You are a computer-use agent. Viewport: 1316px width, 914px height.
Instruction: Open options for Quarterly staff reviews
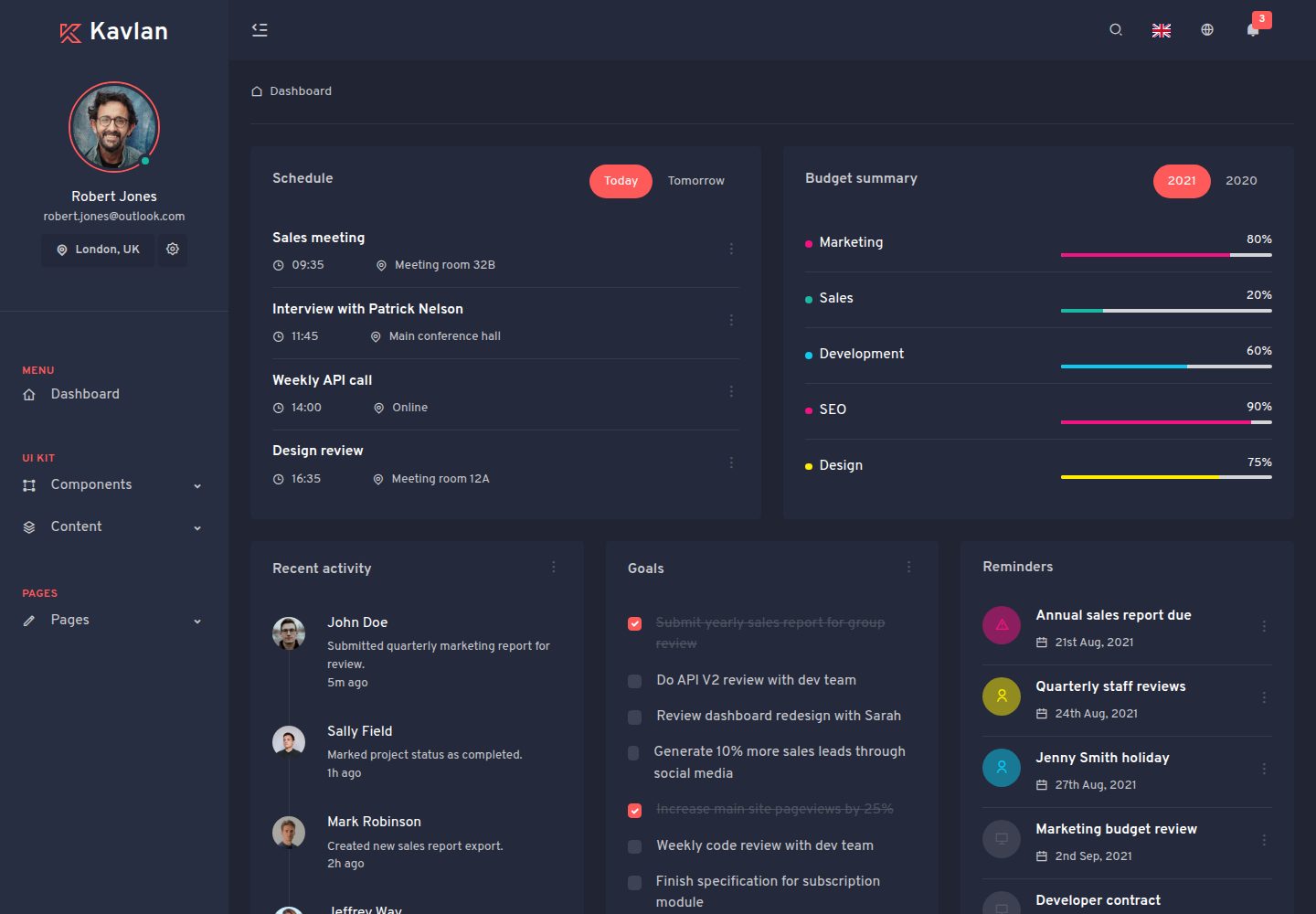pyautogui.click(x=1264, y=697)
